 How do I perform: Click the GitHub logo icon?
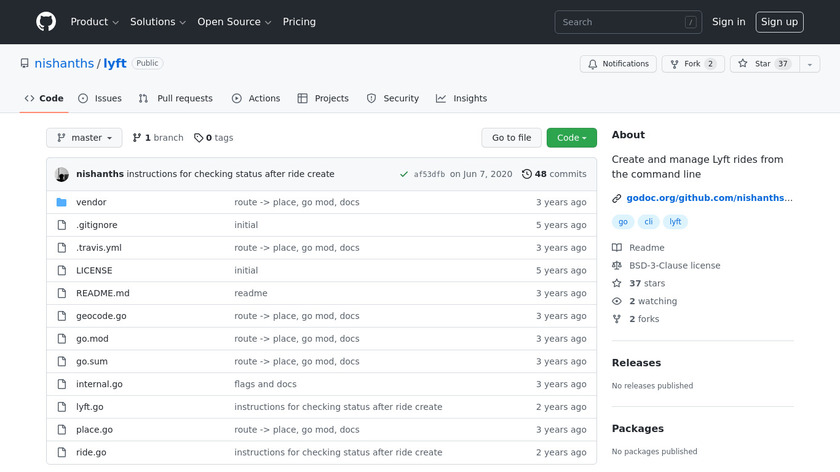tap(46, 22)
